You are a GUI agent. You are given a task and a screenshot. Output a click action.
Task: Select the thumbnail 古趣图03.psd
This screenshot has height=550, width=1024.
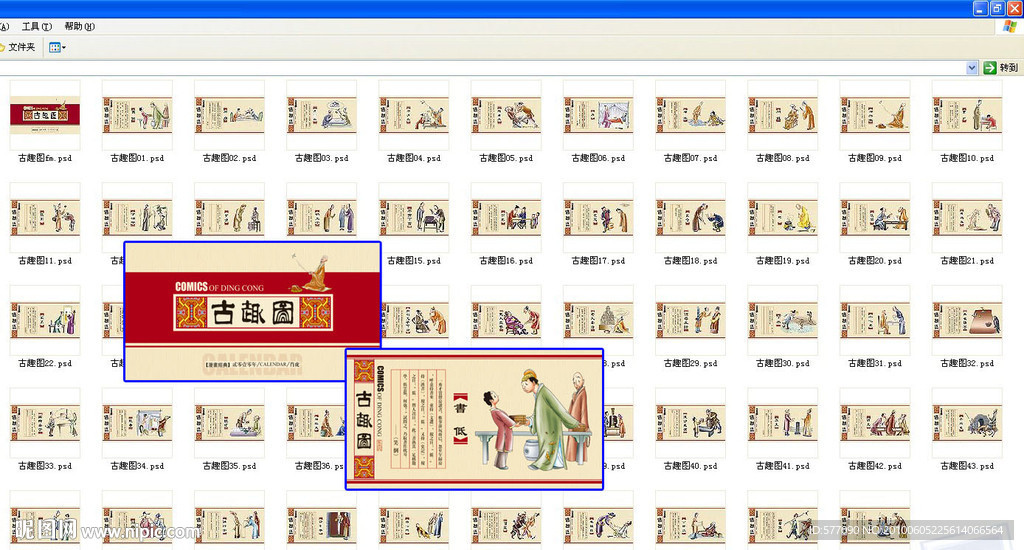tap(321, 115)
